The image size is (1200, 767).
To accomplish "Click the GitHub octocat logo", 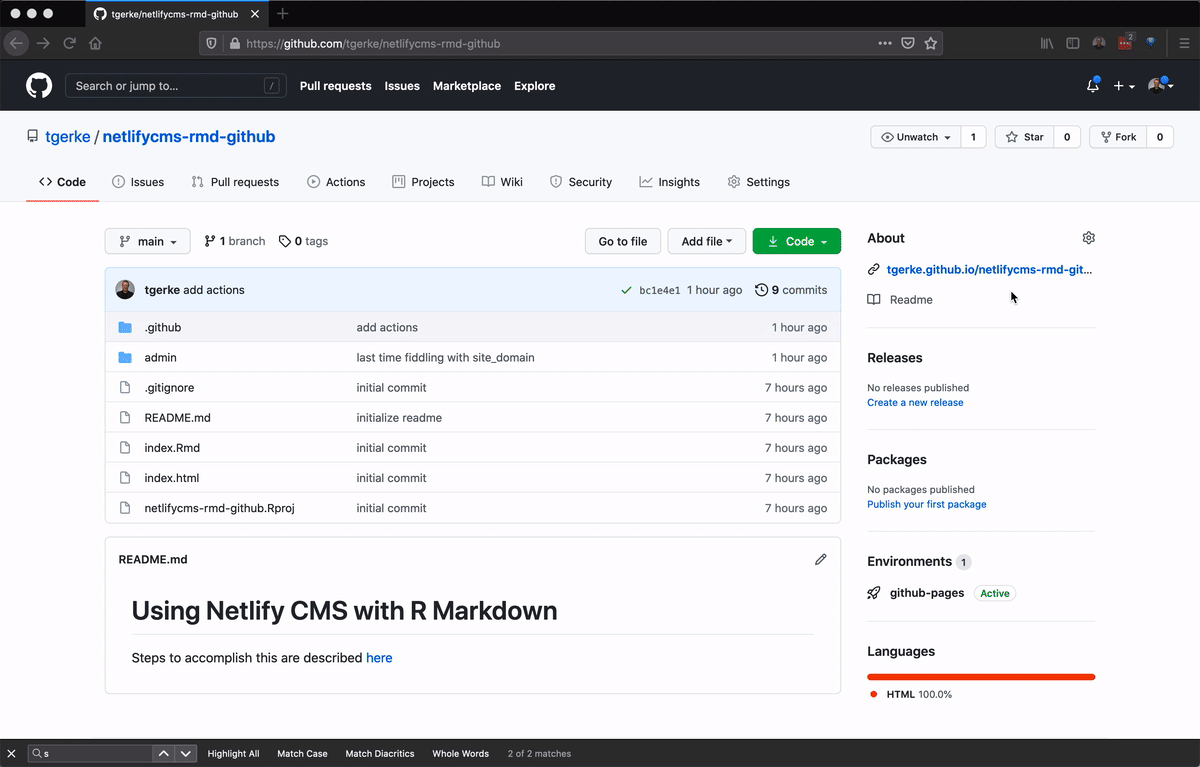I will [39, 86].
